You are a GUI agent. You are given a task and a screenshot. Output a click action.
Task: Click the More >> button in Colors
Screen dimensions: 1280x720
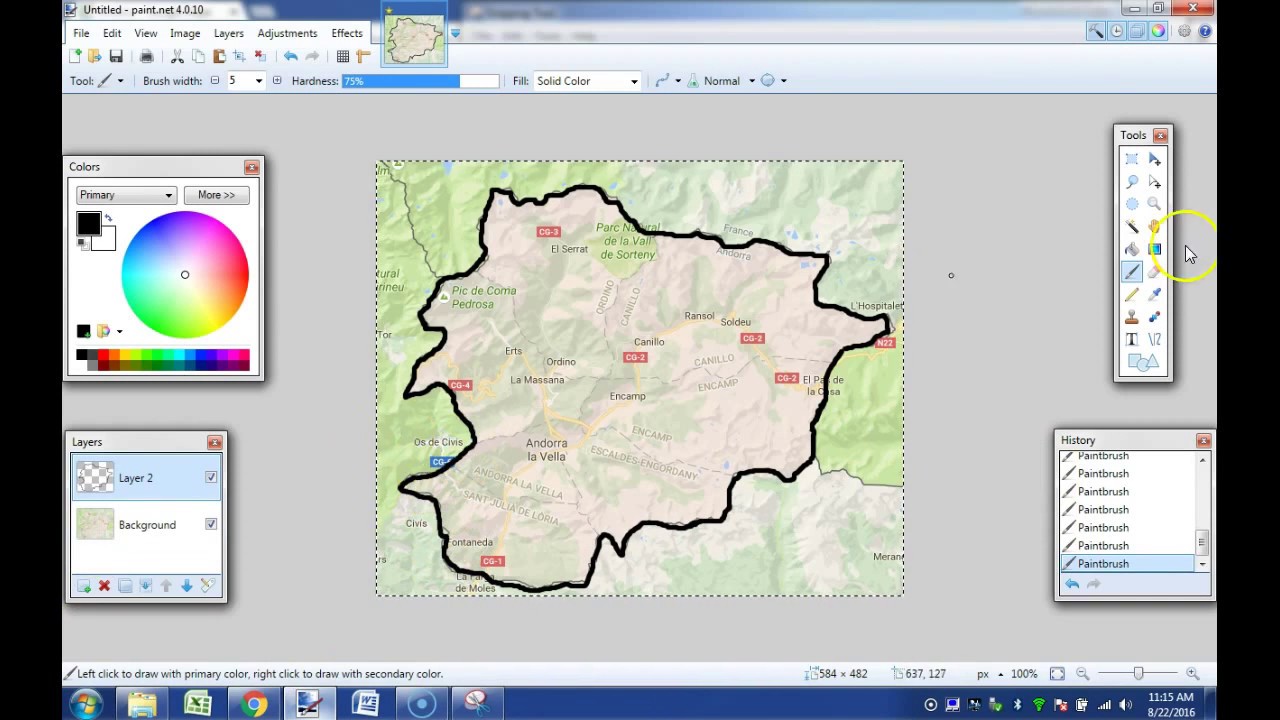click(216, 195)
